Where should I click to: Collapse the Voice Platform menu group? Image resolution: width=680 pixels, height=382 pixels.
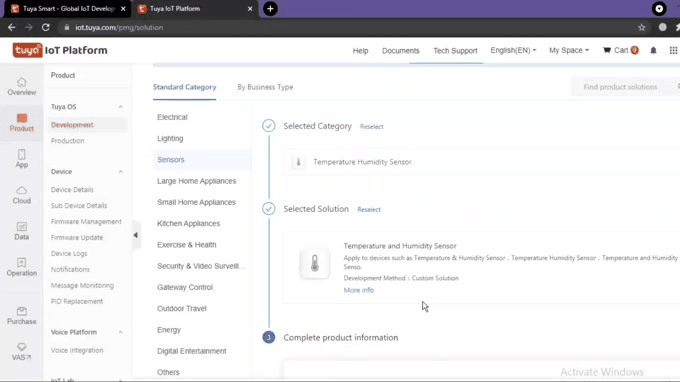(121, 332)
